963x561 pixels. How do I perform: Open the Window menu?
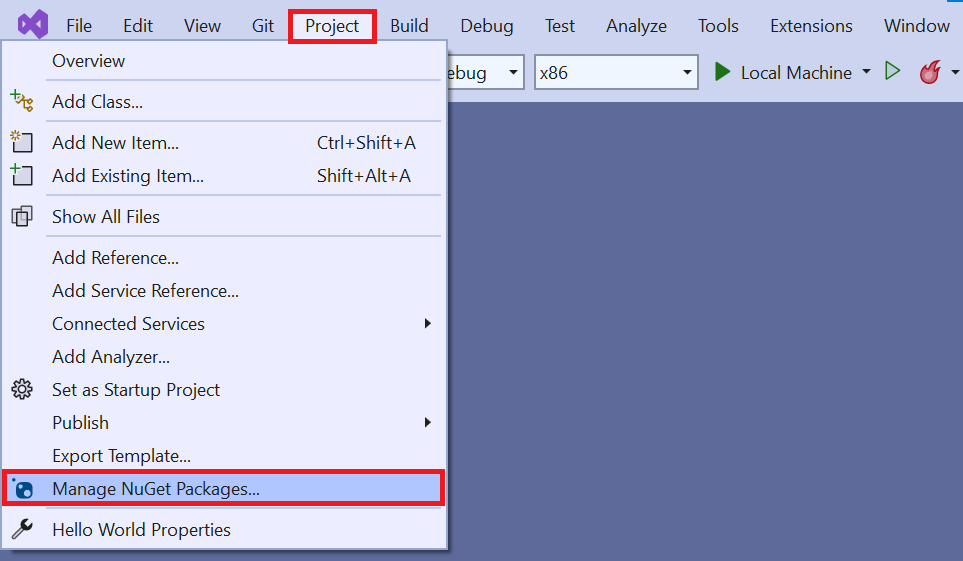click(916, 26)
